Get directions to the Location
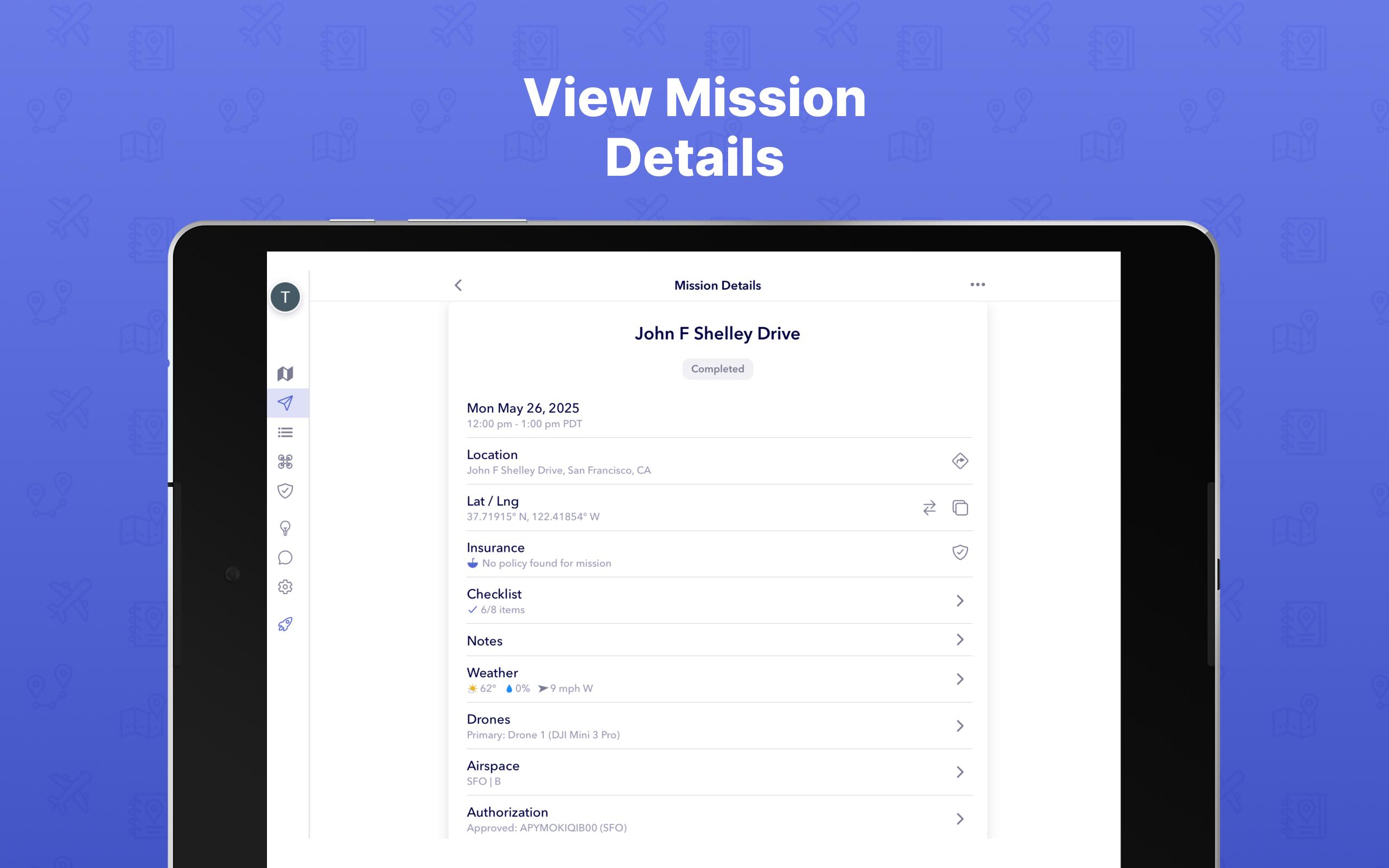Image resolution: width=1389 pixels, height=868 pixels. pyautogui.click(x=960, y=461)
